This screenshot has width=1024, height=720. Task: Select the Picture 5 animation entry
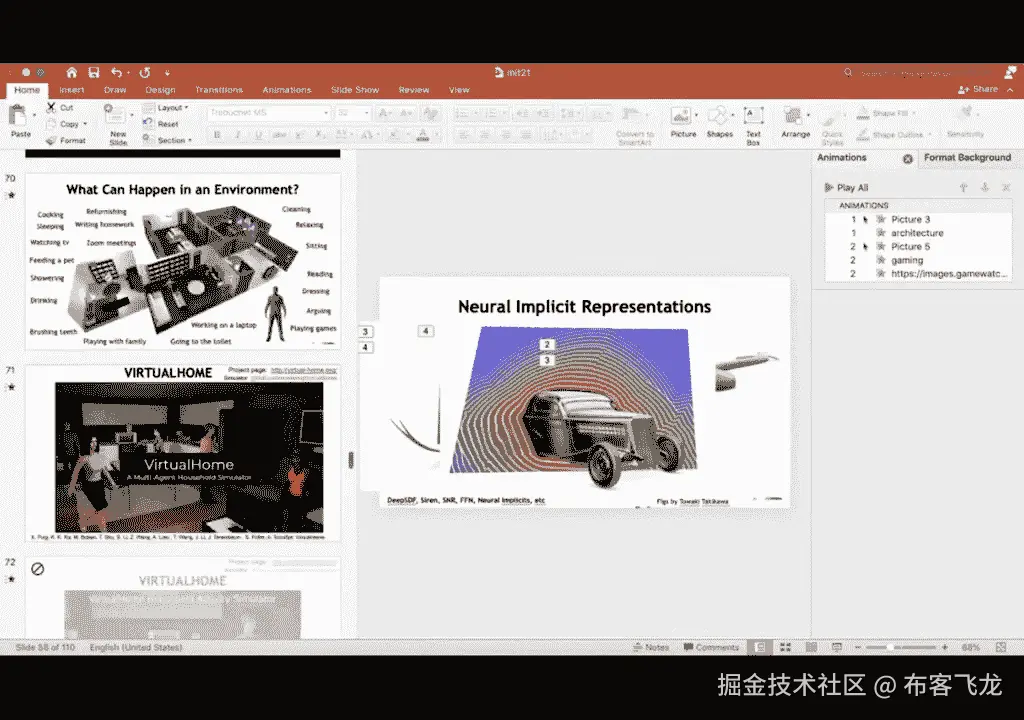tap(918, 247)
